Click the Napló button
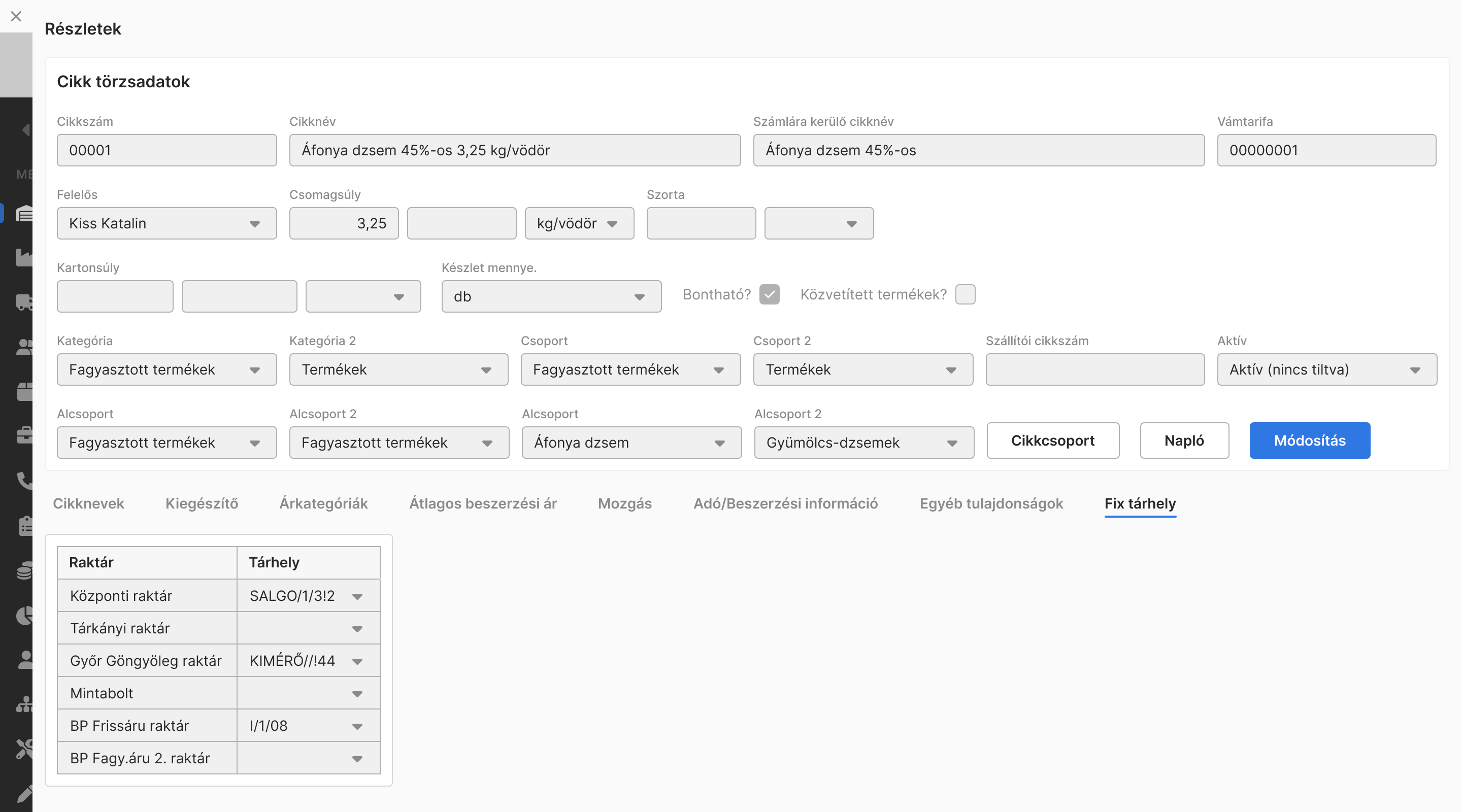Image resolution: width=1462 pixels, height=812 pixels. point(1184,441)
